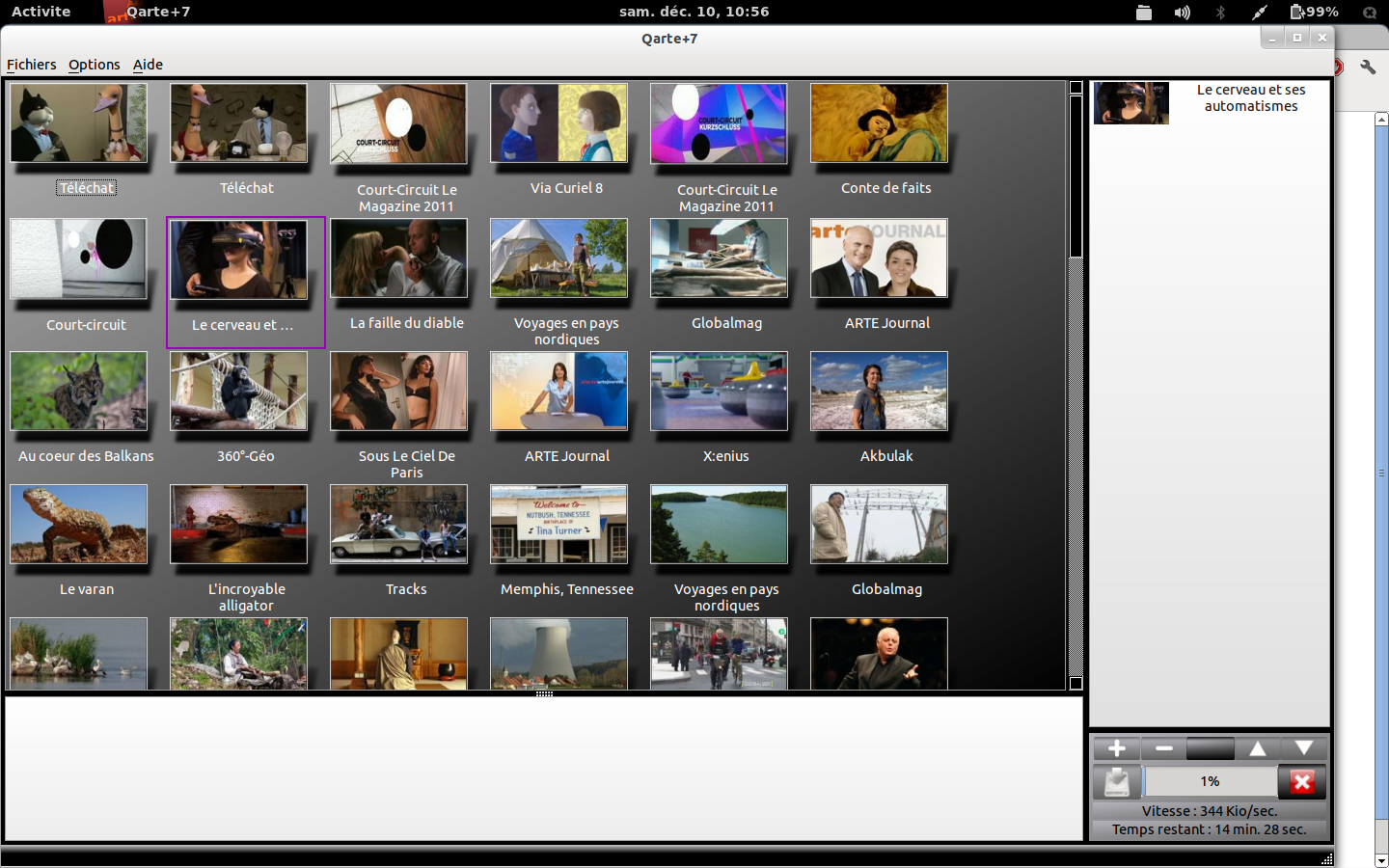This screenshot has width=1389, height=868.
Task: Open the Aide menu
Action: point(148,65)
